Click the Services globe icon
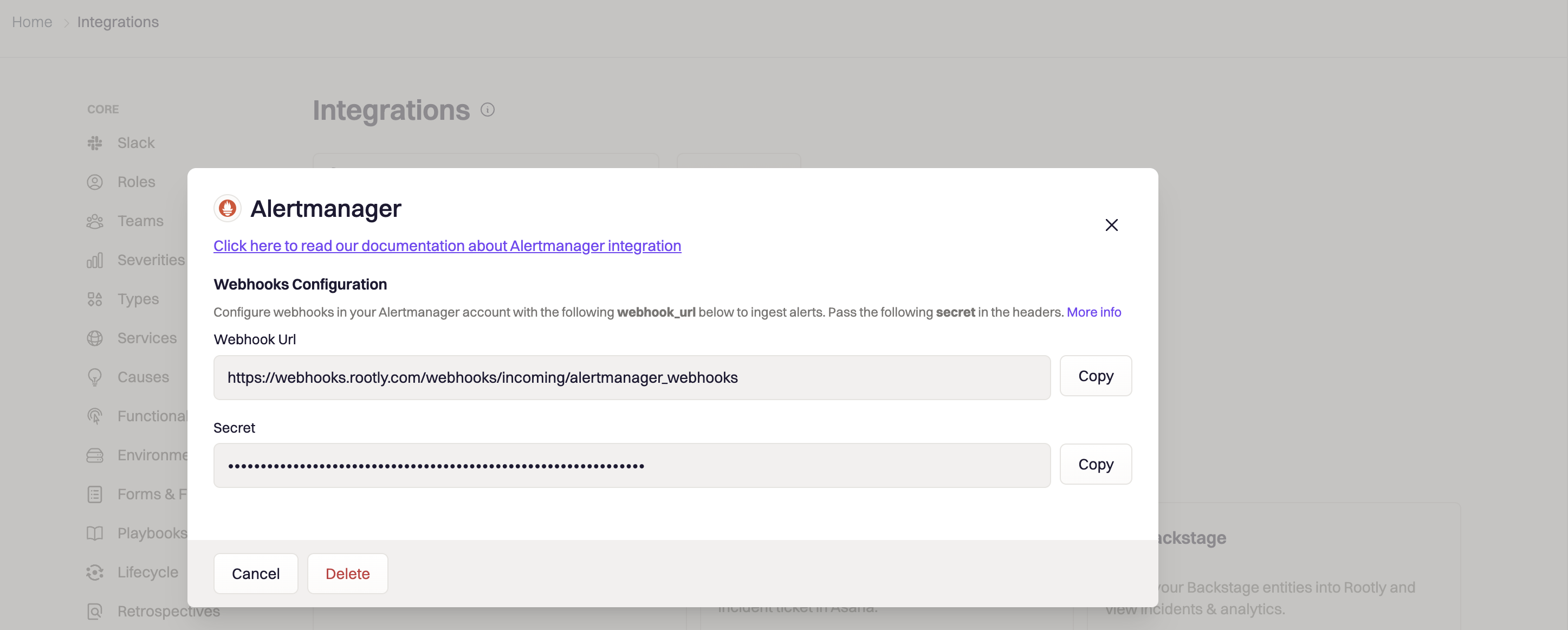Viewport: 1568px width, 630px height. point(95,338)
